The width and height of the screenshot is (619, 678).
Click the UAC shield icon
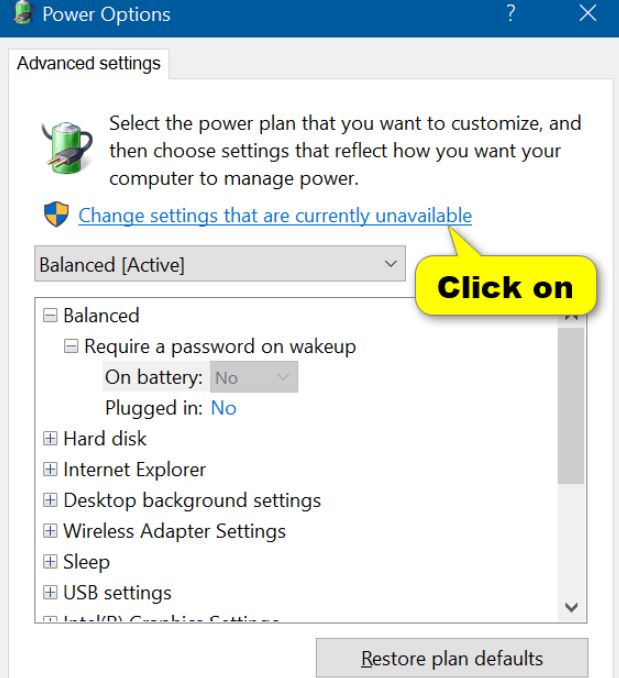click(56, 215)
